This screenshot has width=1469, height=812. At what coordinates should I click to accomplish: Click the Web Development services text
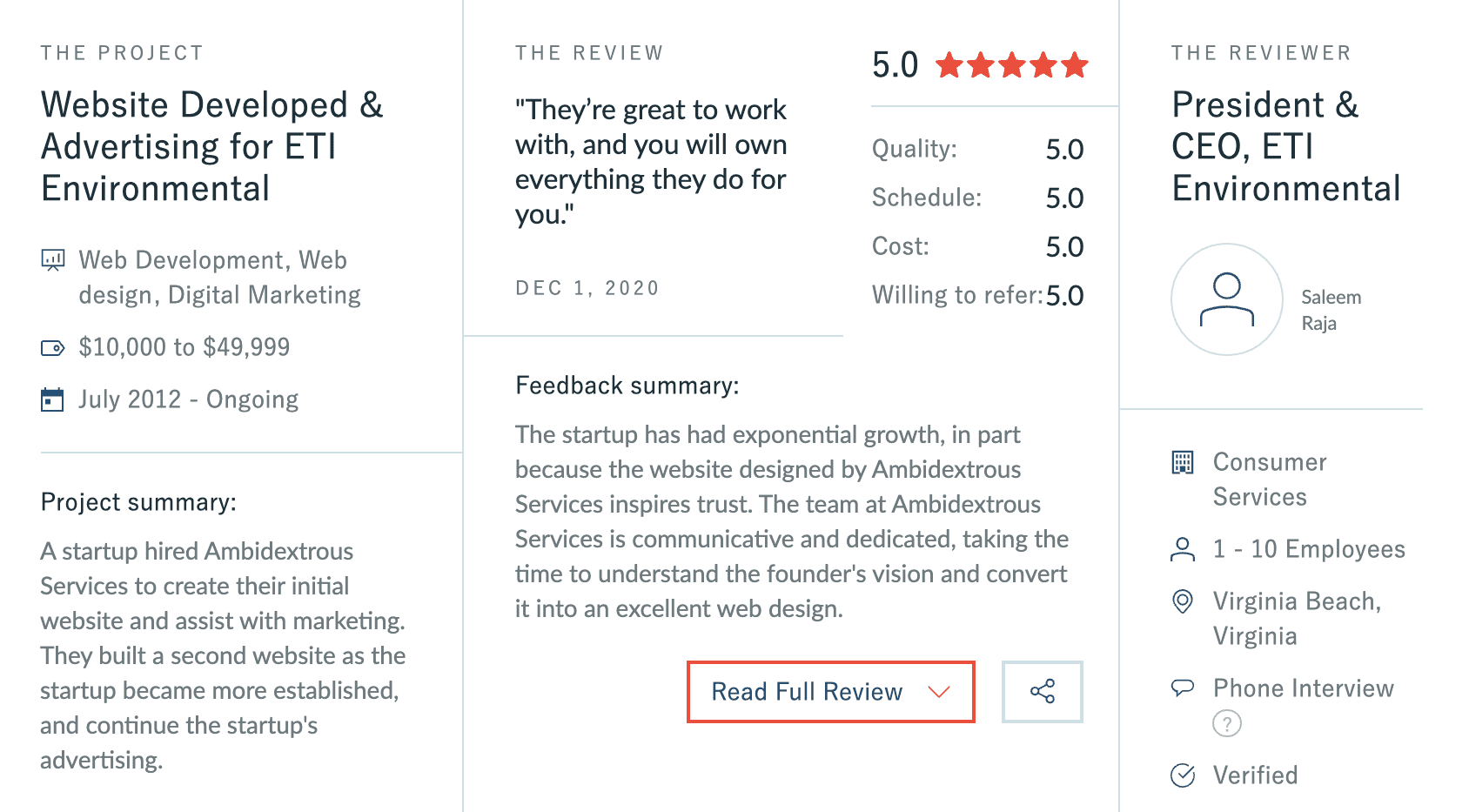point(219,278)
